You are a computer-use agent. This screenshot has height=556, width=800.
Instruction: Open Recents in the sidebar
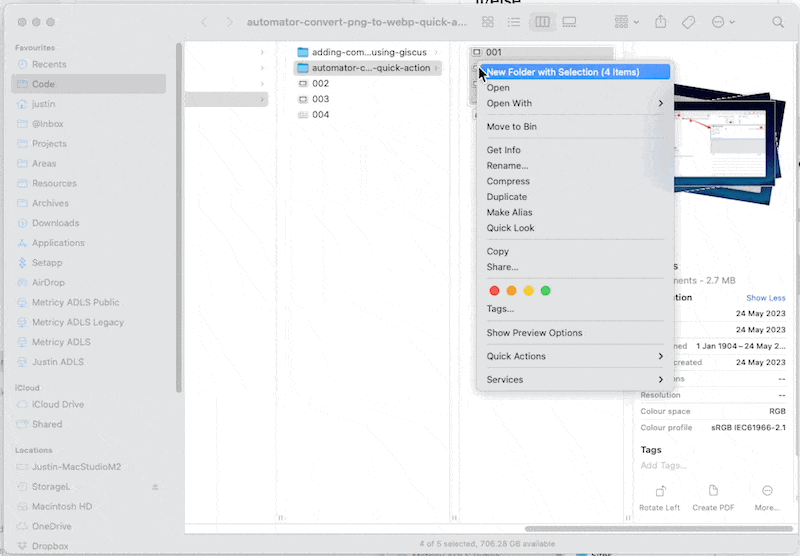(x=89, y=64)
